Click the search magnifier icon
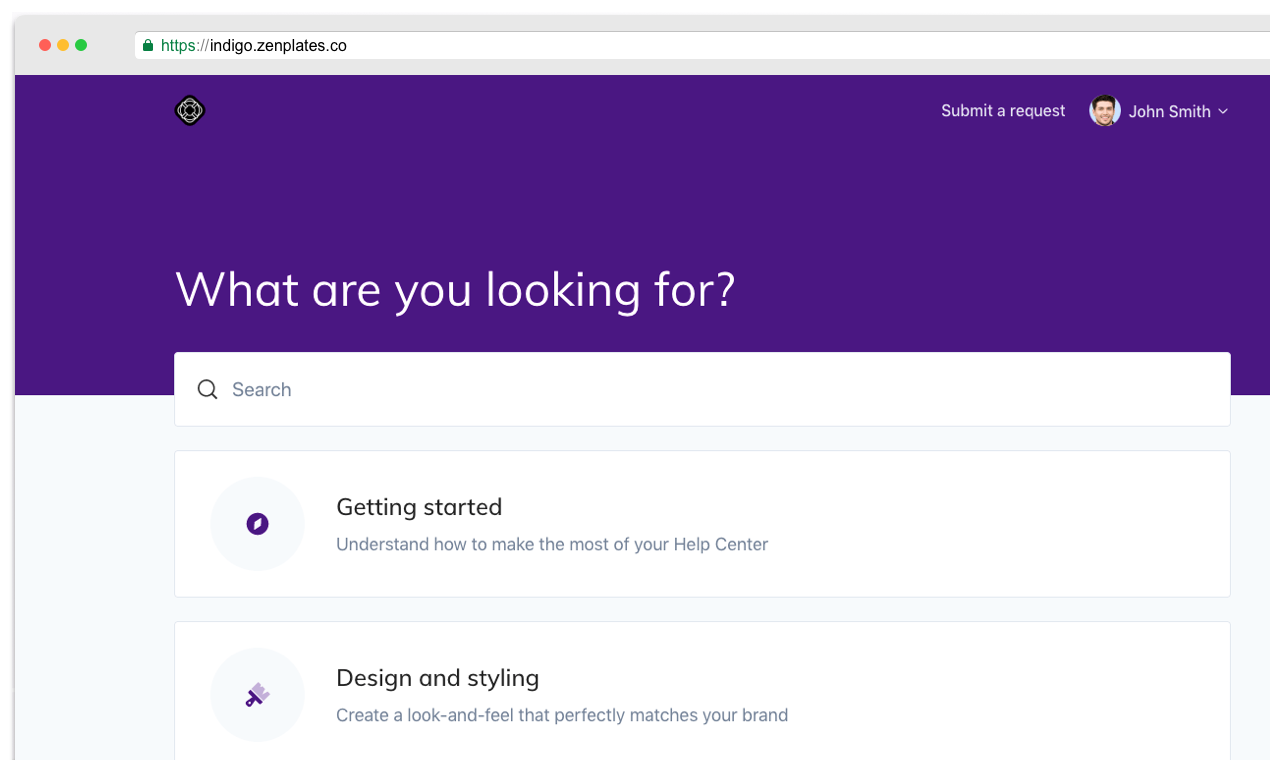 [x=207, y=390]
